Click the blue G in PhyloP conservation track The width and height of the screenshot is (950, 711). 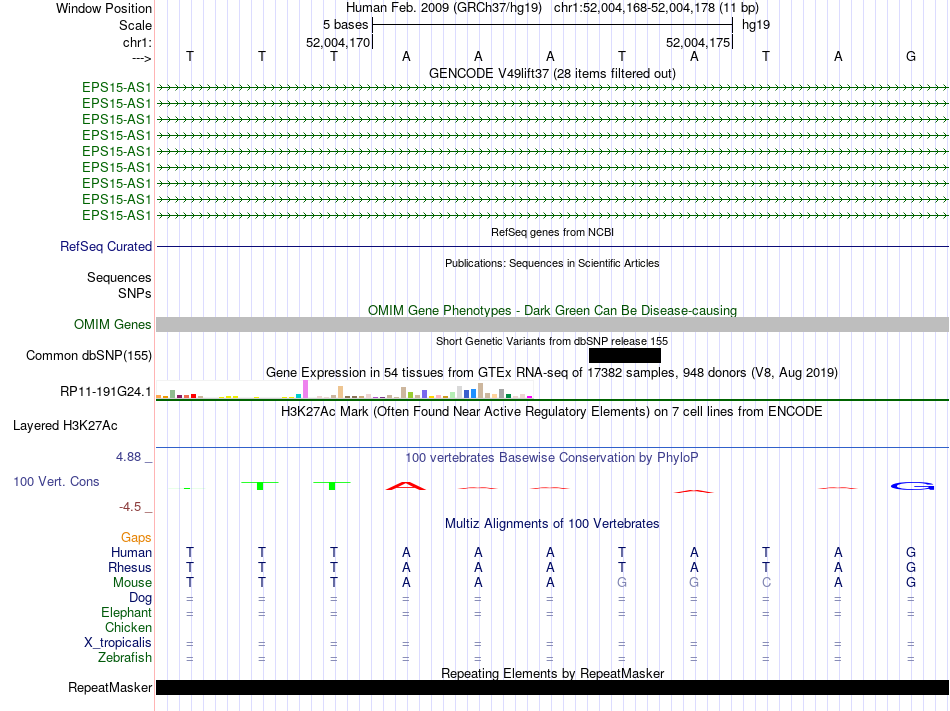point(912,486)
